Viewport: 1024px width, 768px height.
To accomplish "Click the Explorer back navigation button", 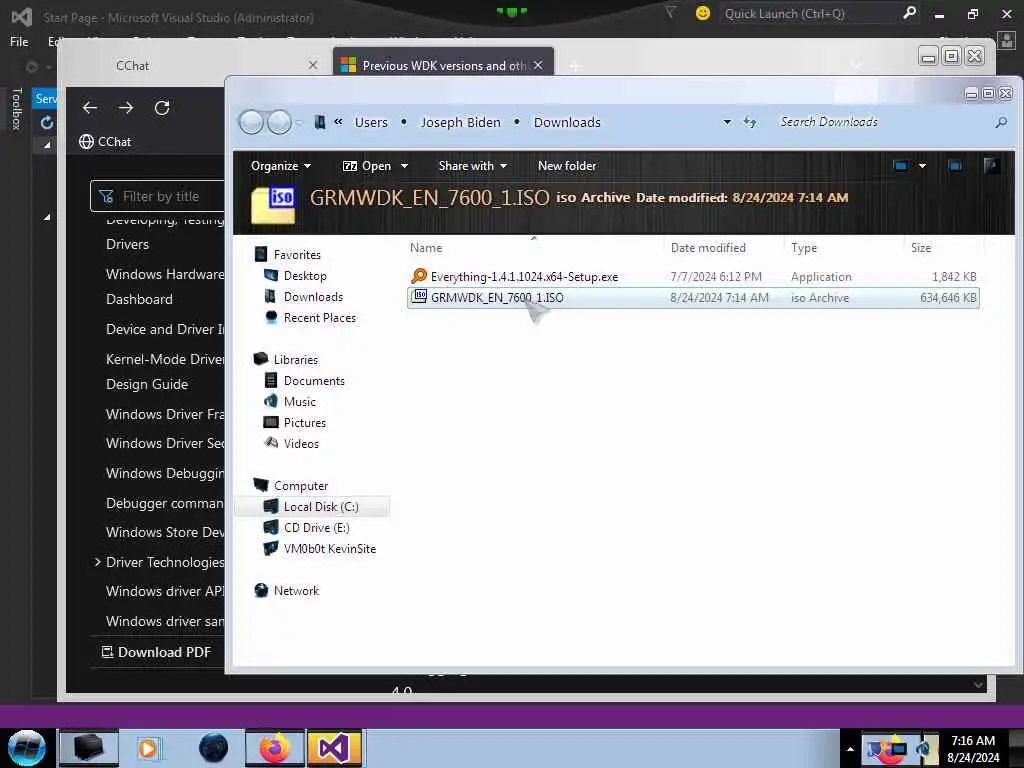I will click(x=251, y=122).
